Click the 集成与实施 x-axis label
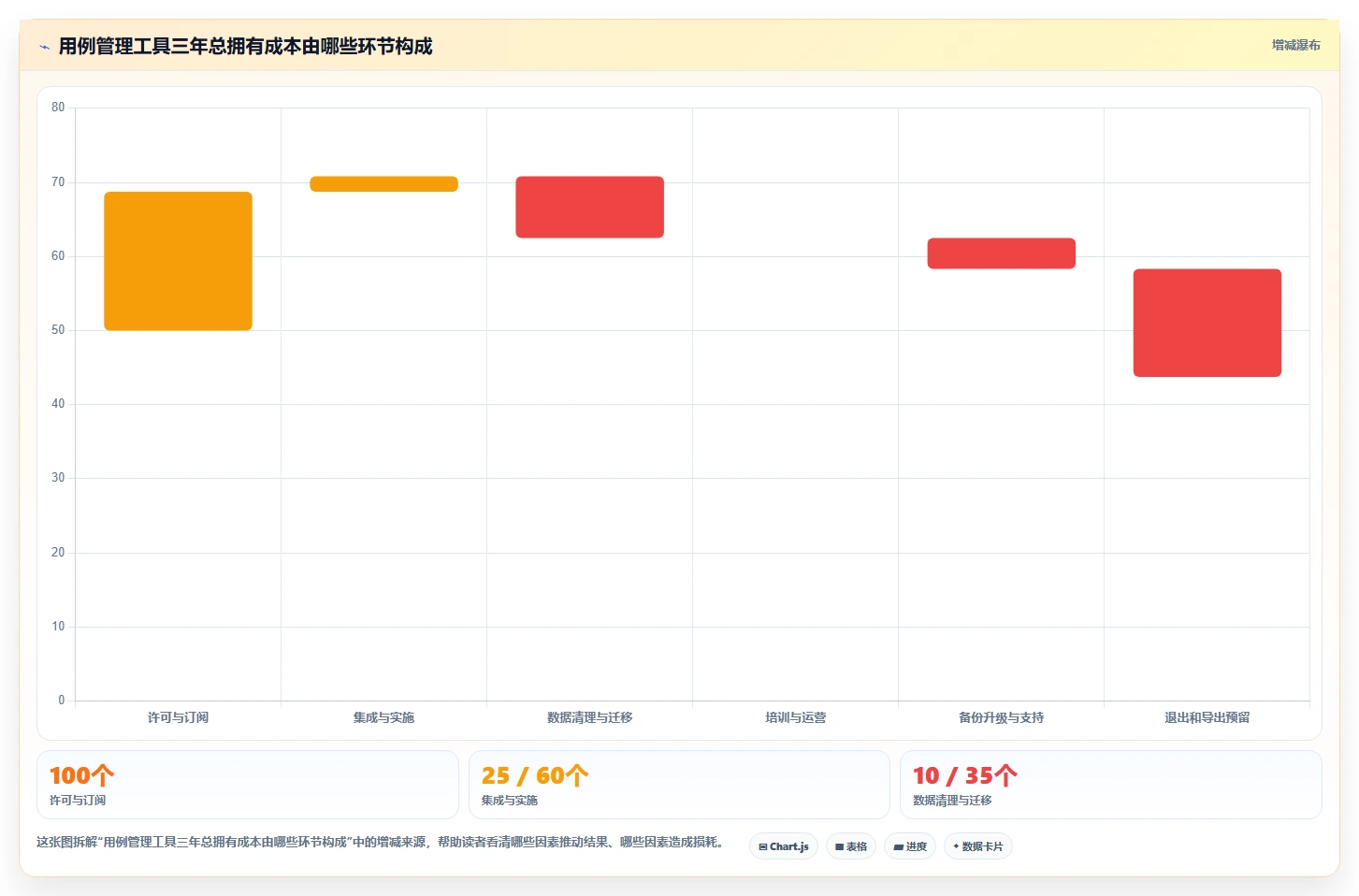This screenshot has height=896, width=1359. [383, 717]
